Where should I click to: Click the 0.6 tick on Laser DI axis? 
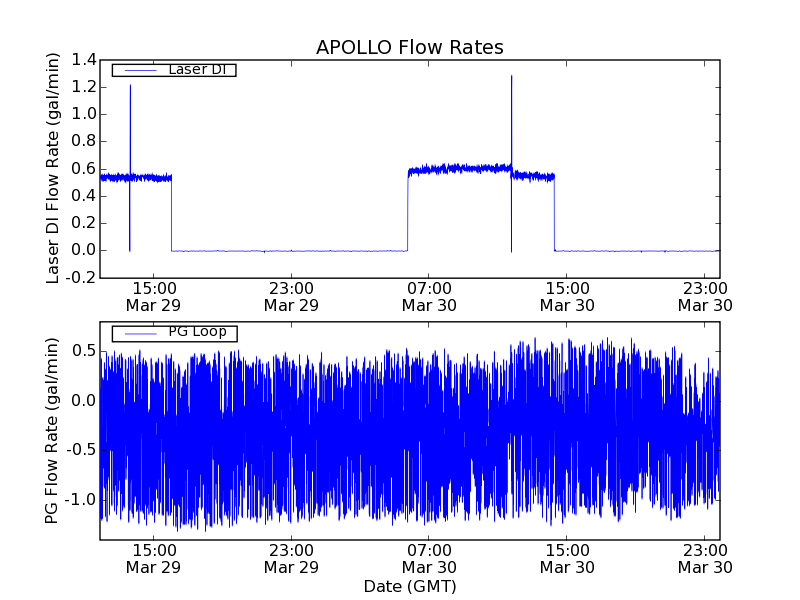tap(84, 169)
